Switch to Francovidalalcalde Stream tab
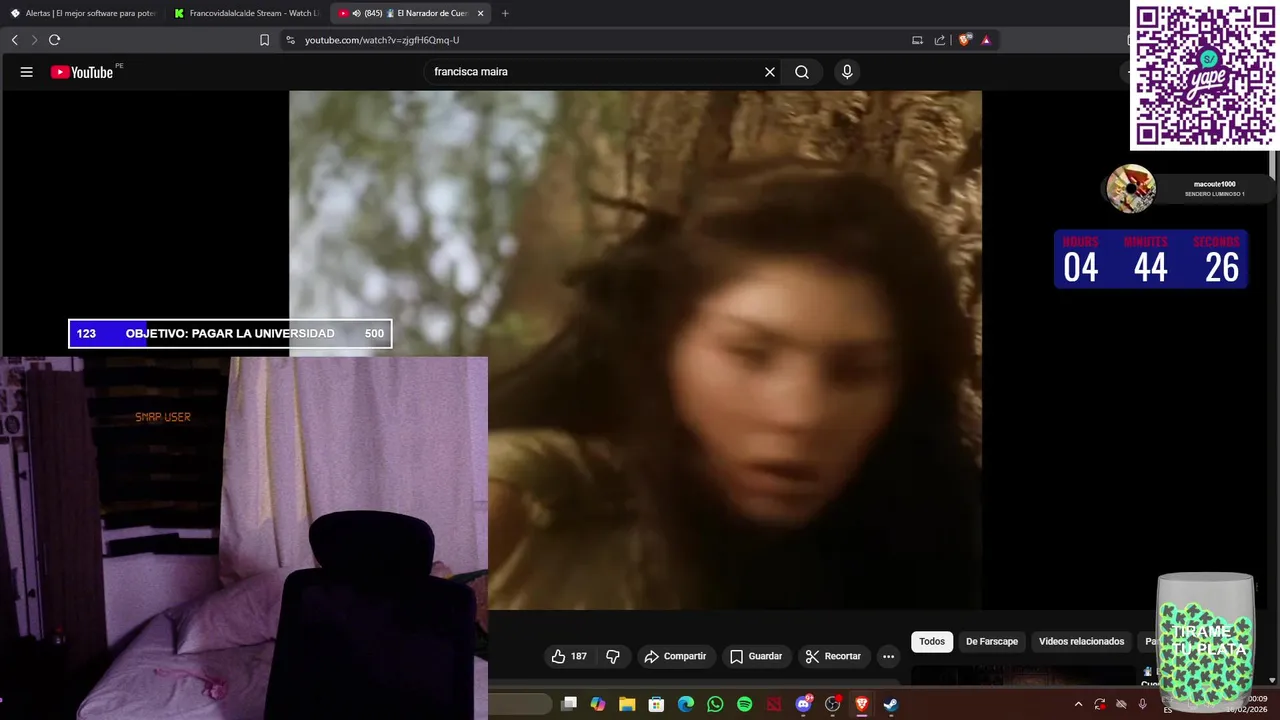 246,13
